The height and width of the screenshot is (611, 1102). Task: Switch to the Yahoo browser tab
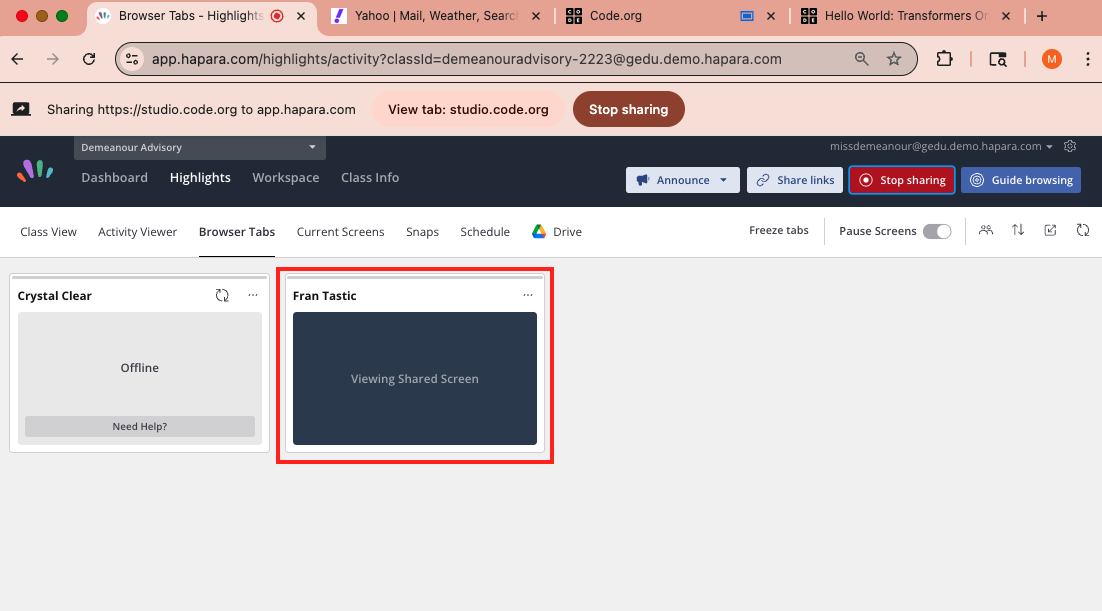436,15
